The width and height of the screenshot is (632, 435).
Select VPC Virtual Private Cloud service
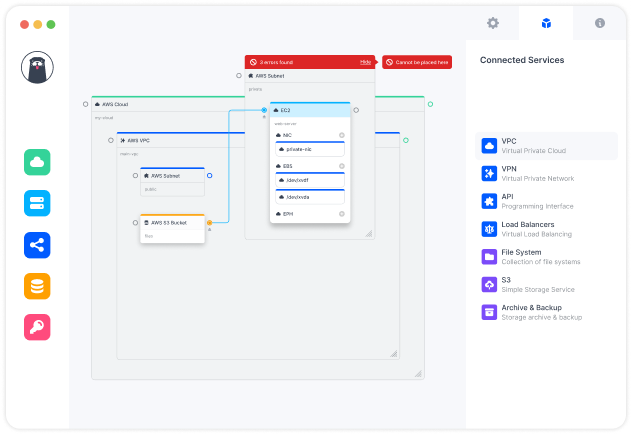546,146
